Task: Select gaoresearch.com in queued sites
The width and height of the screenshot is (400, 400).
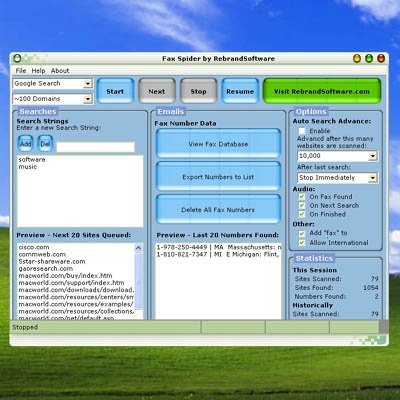Action: click(x=45, y=268)
